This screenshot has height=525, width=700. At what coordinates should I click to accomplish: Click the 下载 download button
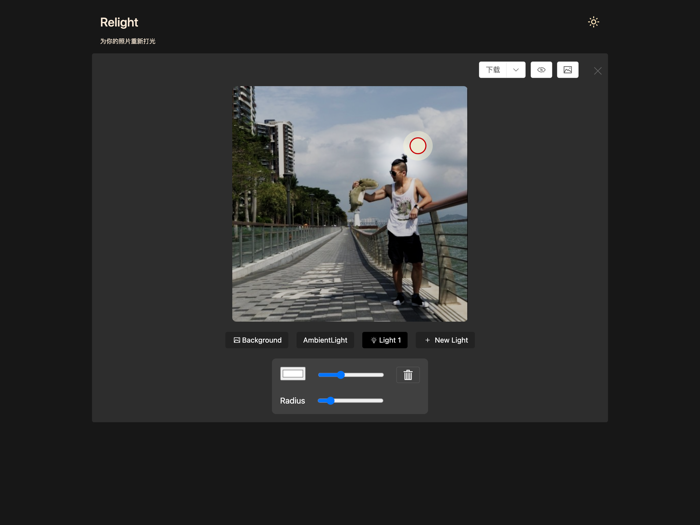pos(493,70)
